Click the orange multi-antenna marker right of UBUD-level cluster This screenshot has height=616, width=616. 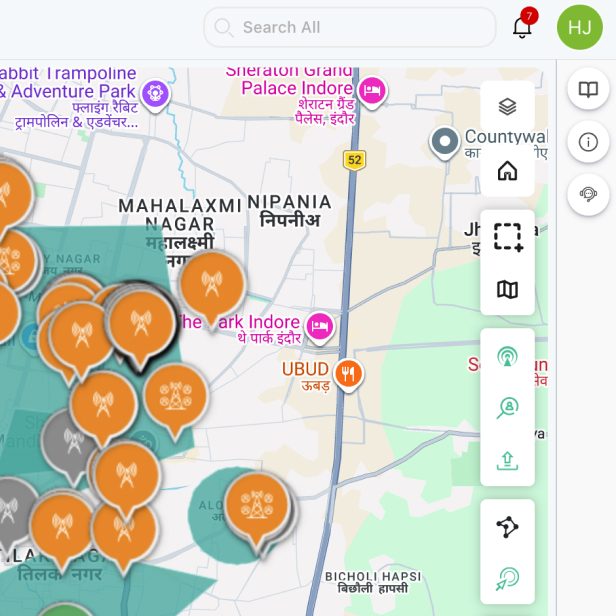pos(176,398)
